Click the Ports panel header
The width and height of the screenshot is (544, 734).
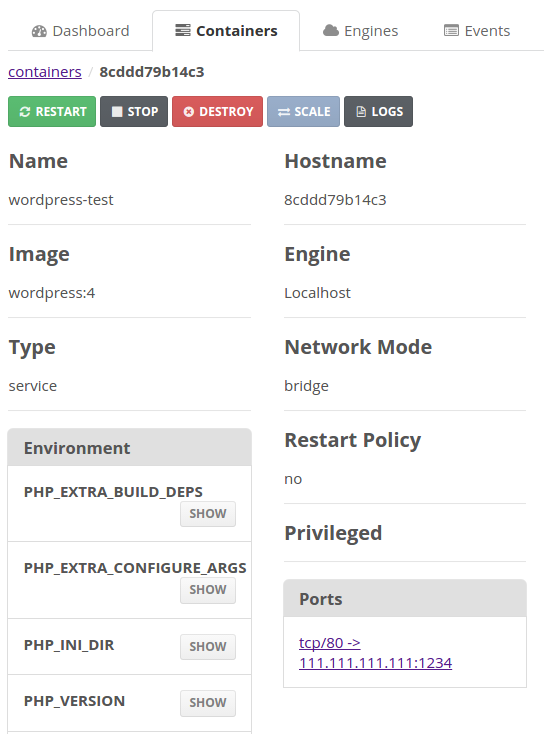click(405, 599)
